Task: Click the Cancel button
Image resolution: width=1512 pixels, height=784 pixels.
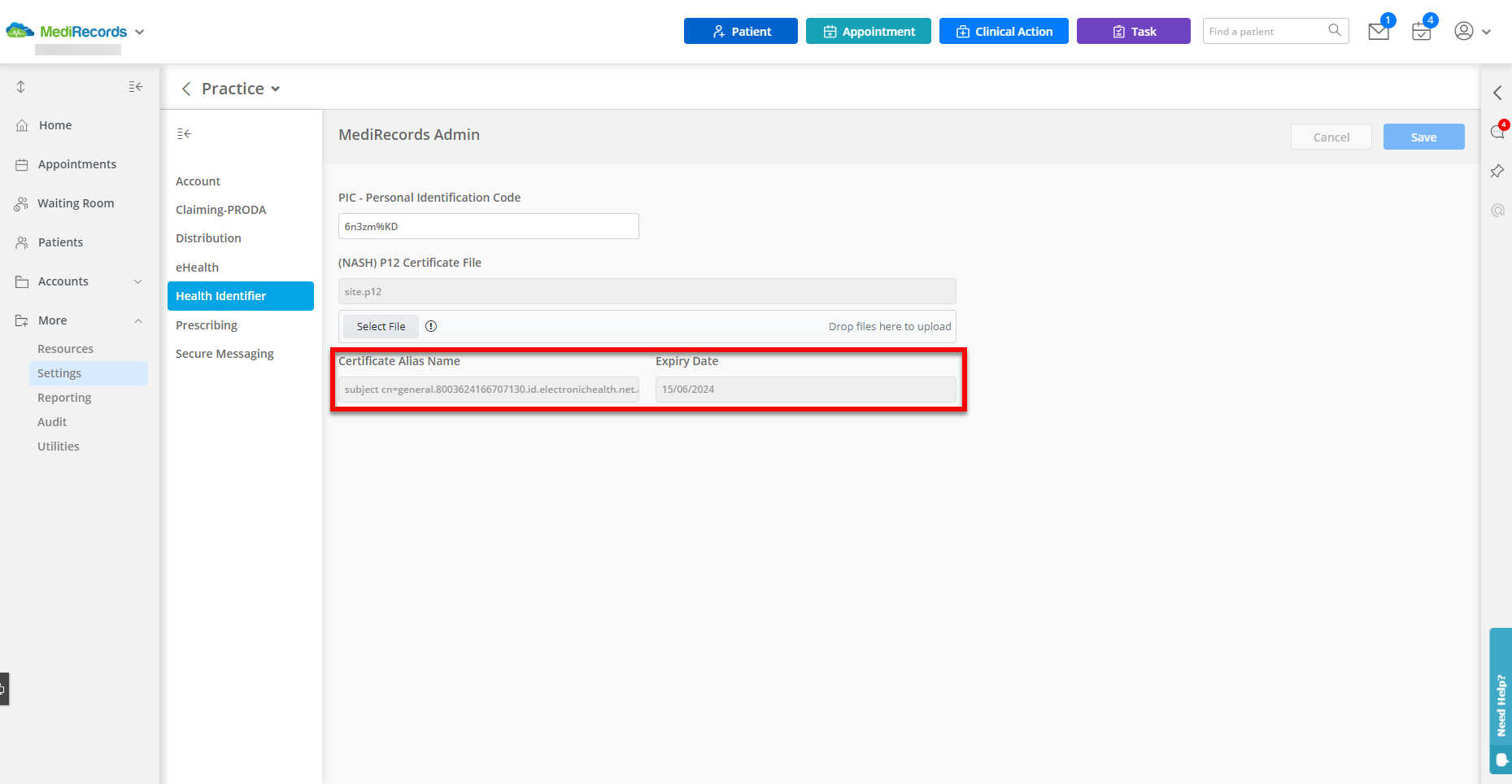Action: click(x=1331, y=137)
